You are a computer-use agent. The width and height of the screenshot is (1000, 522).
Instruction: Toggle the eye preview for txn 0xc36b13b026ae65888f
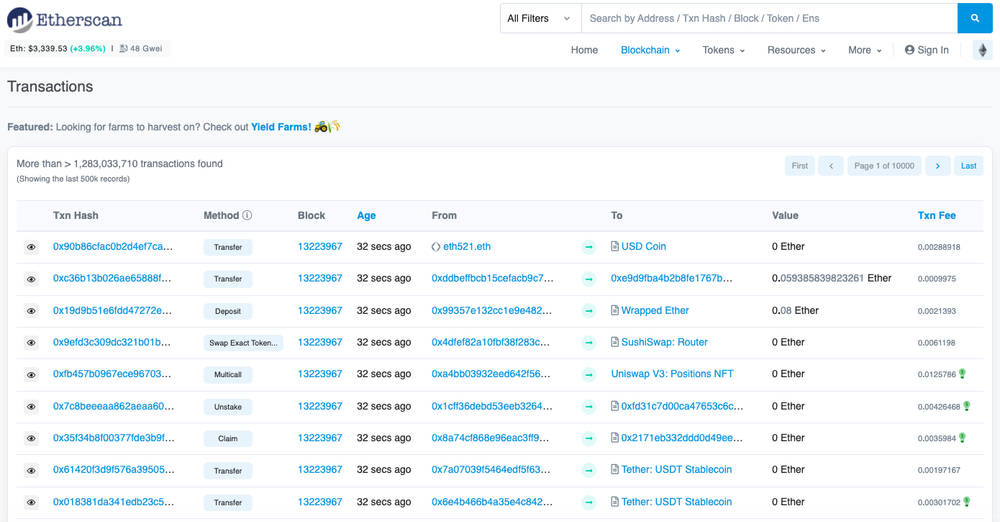[x=31, y=279]
